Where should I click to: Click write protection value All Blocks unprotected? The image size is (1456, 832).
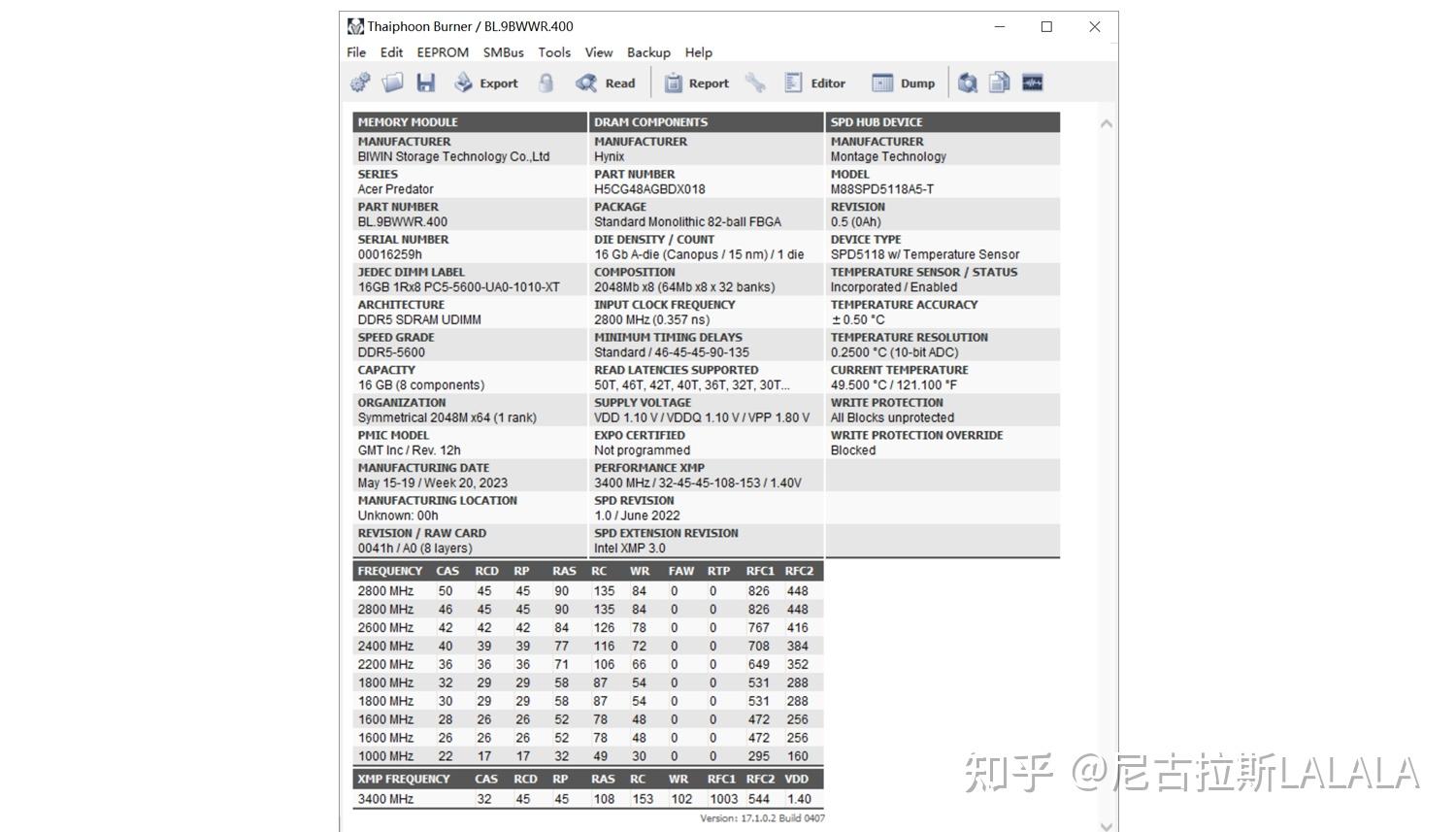[x=892, y=417]
